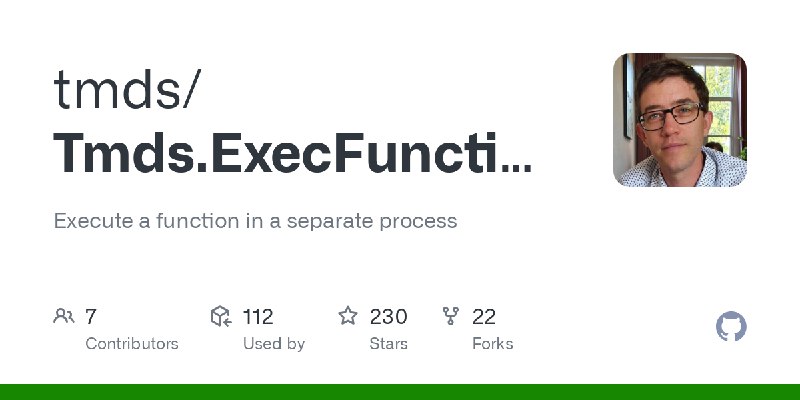Click the 230 stars count
Viewport: 800px width, 400px height.
[x=388, y=317]
